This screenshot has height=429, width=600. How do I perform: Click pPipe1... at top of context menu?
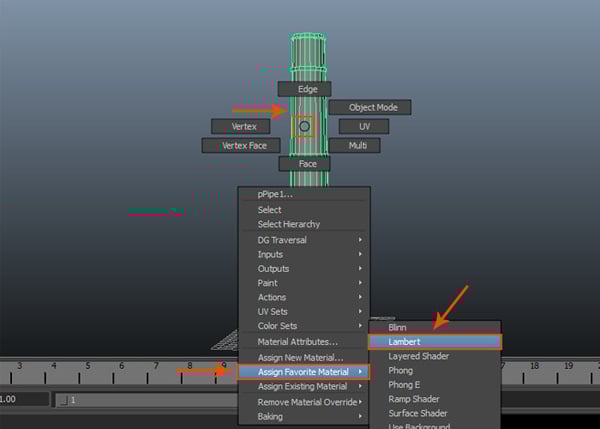(275, 195)
